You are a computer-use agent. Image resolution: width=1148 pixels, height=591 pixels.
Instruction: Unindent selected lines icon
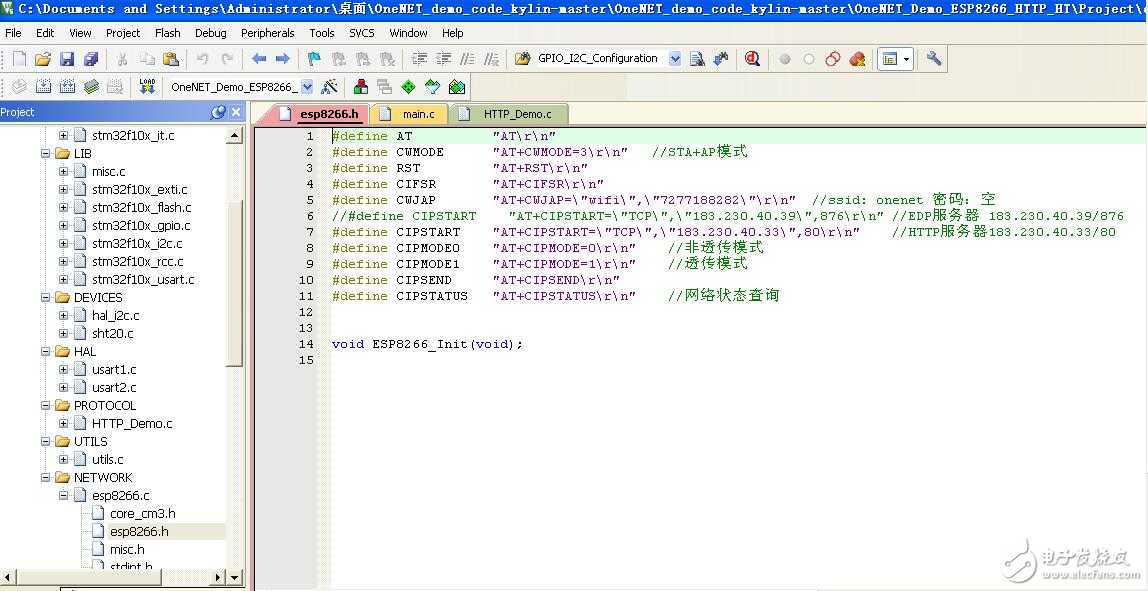(443, 59)
